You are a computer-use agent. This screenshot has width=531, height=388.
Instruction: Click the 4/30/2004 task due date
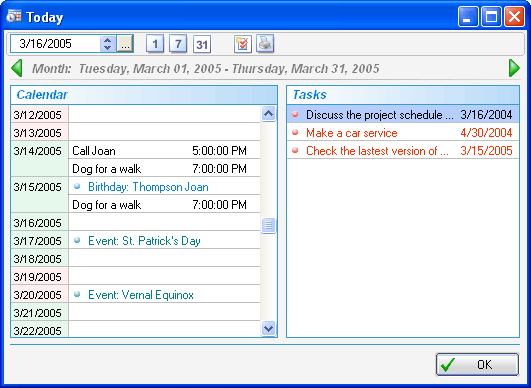486,133
